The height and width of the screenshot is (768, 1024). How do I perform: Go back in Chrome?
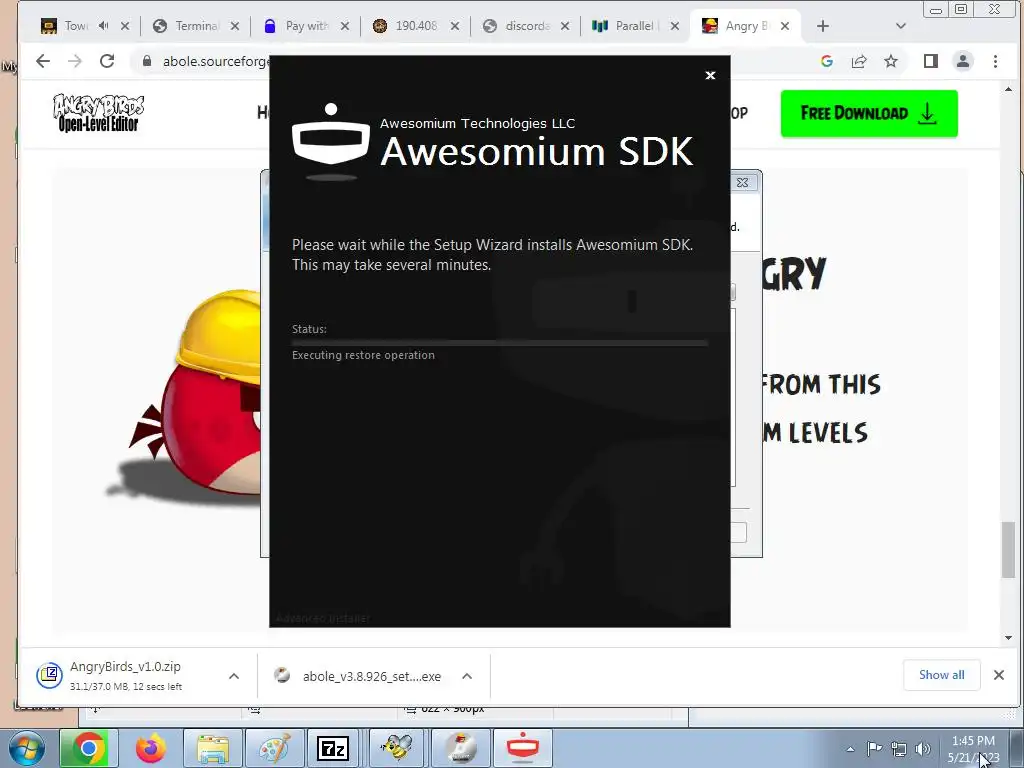click(43, 61)
